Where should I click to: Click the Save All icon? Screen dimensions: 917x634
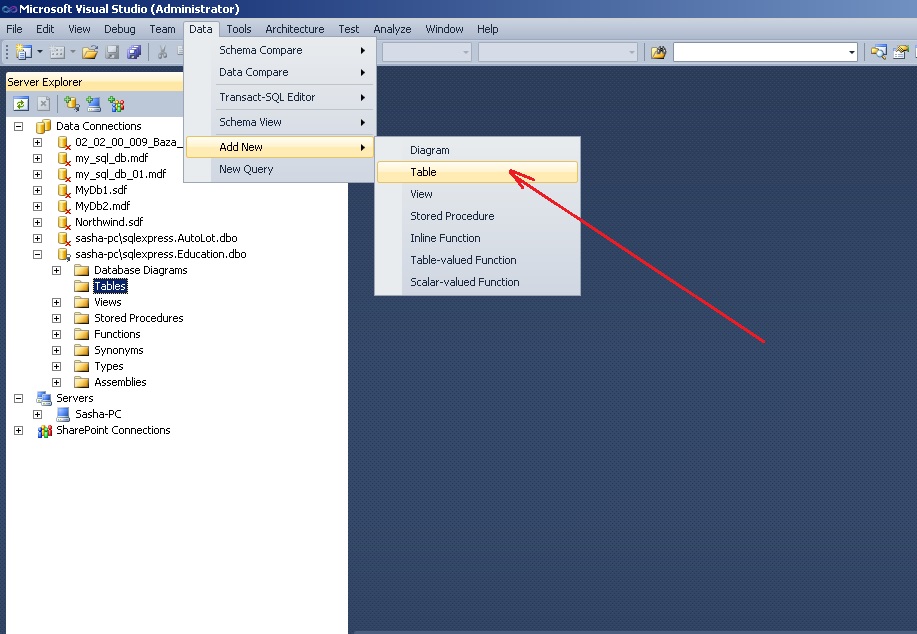click(135, 53)
